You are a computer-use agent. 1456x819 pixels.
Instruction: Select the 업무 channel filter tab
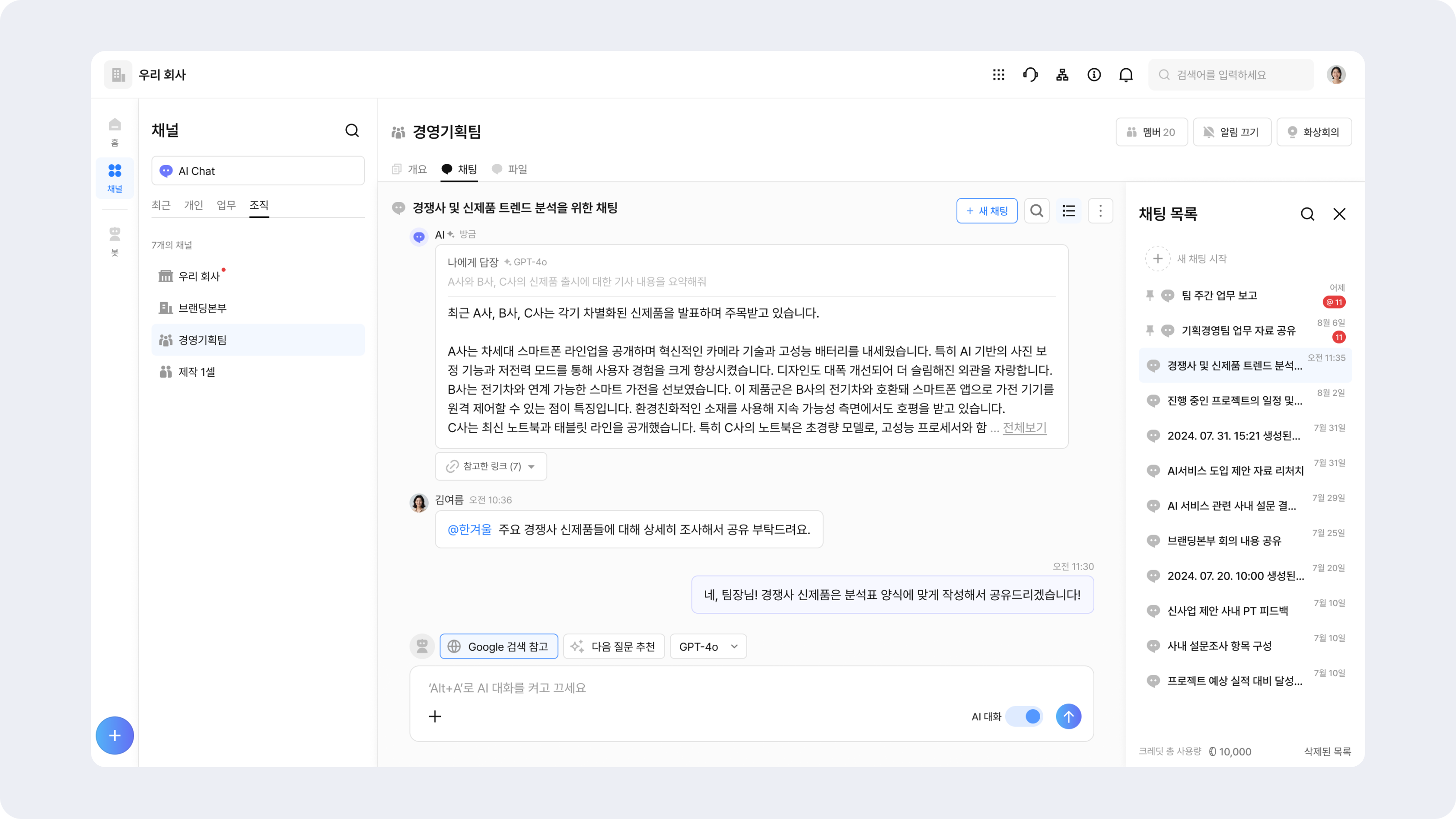tap(226, 205)
